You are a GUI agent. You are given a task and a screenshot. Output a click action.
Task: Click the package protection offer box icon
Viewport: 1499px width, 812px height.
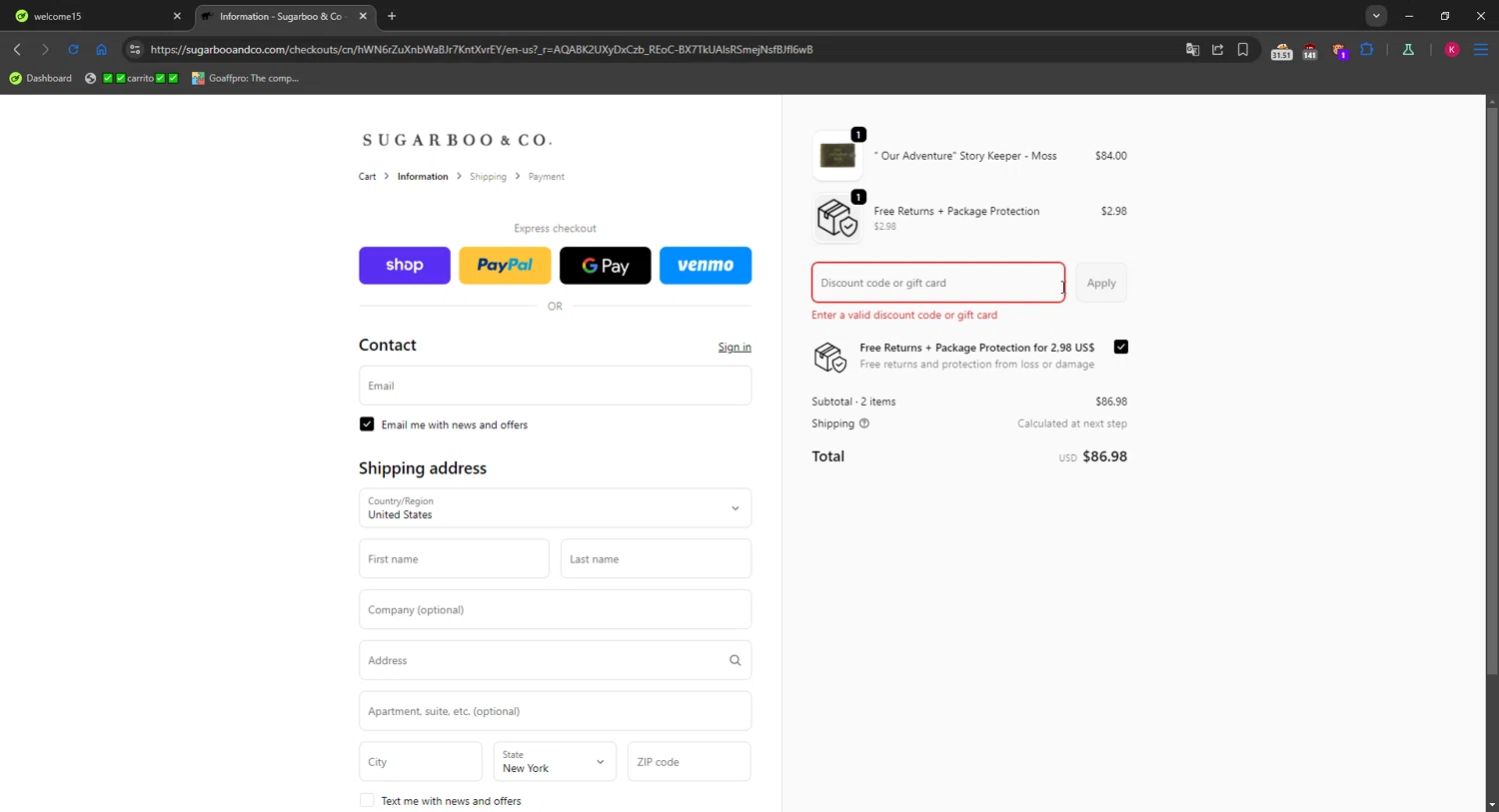point(829,357)
